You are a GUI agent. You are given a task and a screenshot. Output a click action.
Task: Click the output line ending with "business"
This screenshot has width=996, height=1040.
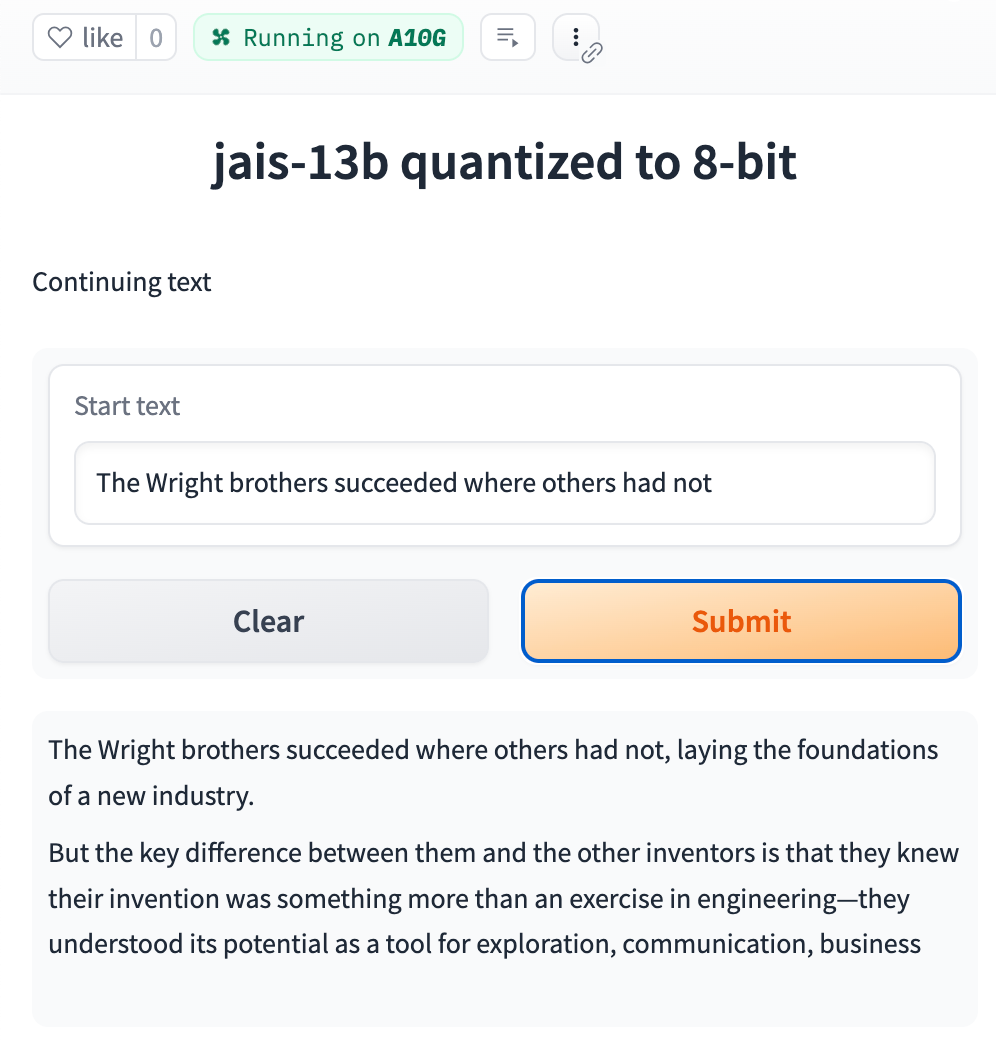(x=485, y=944)
